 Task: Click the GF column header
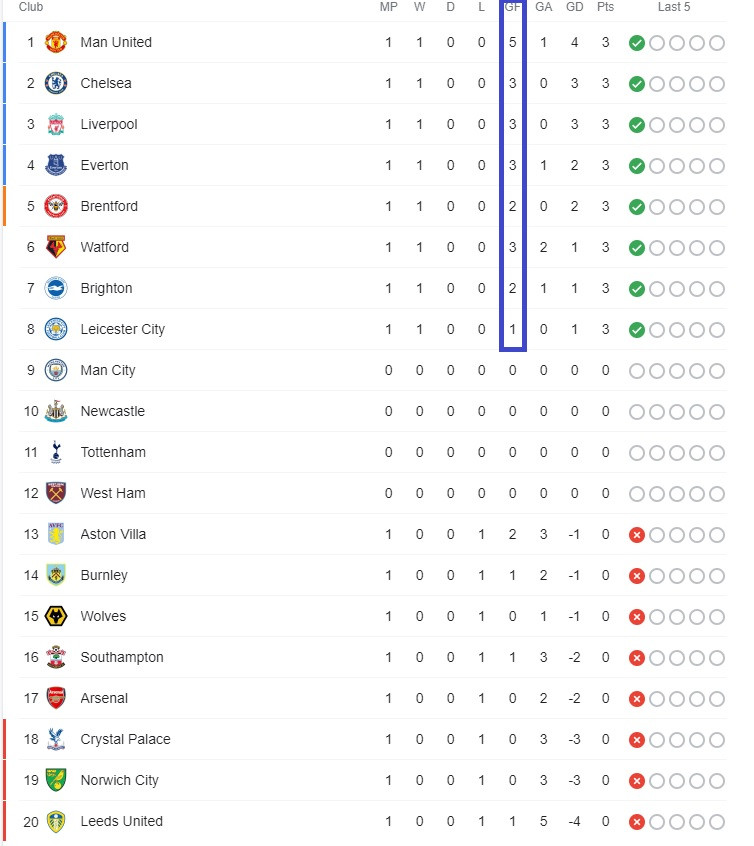(512, 7)
